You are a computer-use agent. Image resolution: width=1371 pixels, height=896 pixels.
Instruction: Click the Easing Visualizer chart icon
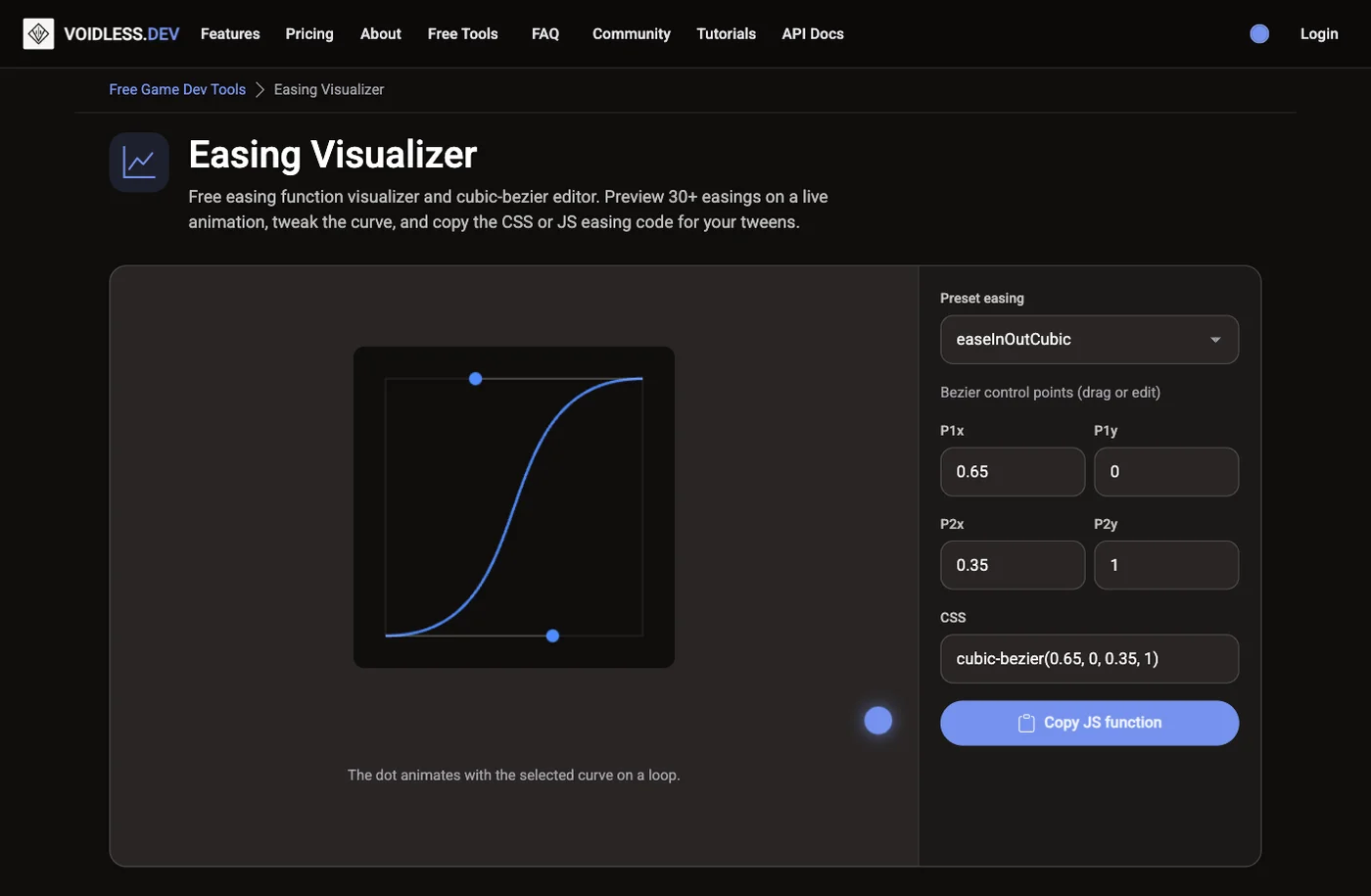[x=139, y=163]
